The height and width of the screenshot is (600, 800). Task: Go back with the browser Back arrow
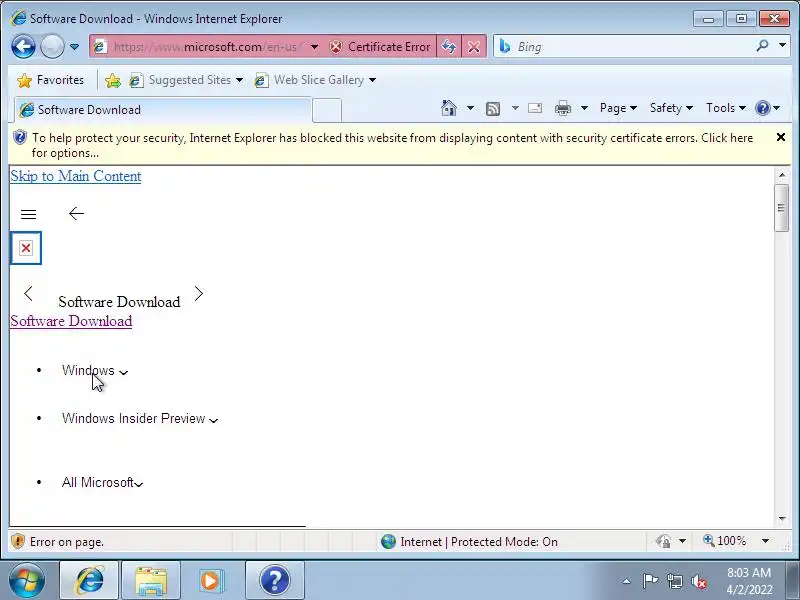click(23, 47)
